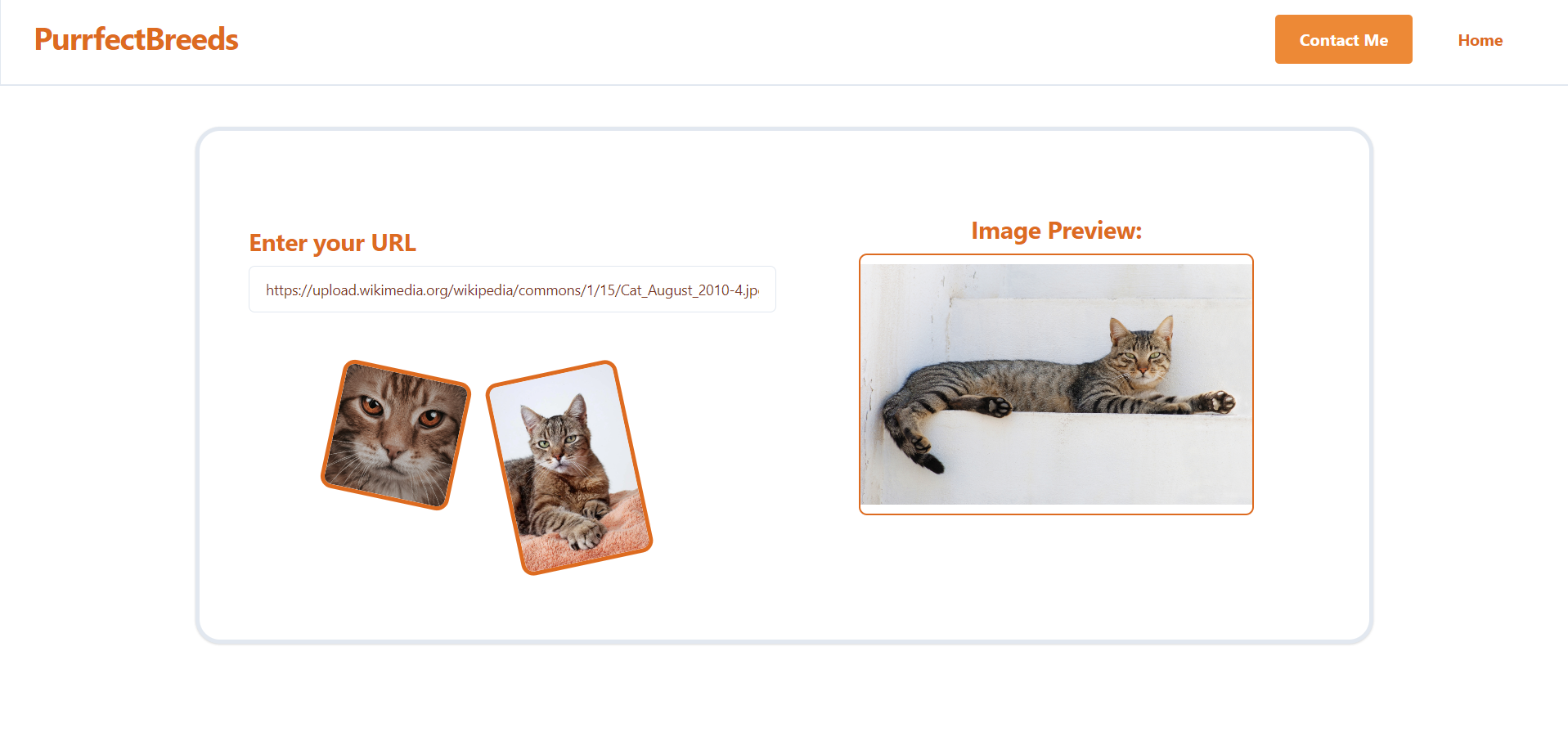
Task: Click the lying cat image preview
Action: pyautogui.click(x=1056, y=384)
